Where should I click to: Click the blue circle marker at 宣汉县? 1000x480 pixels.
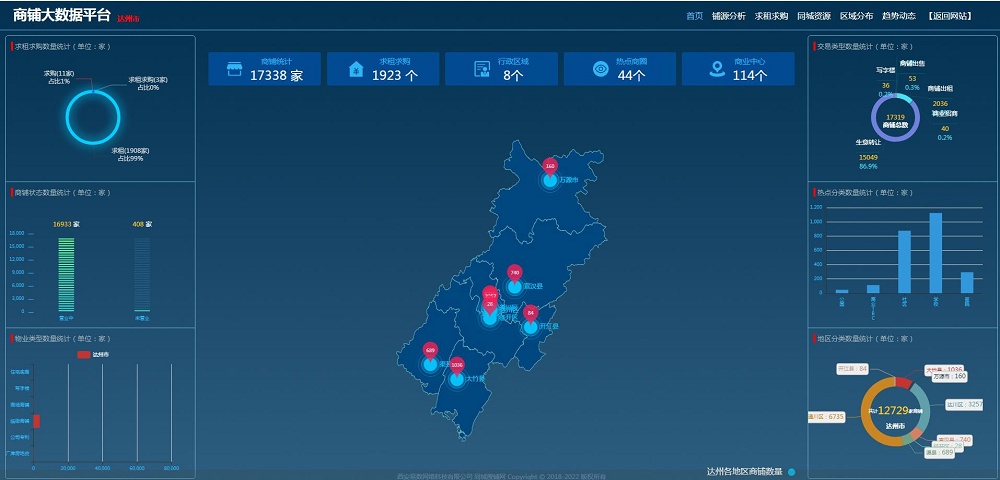point(515,287)
